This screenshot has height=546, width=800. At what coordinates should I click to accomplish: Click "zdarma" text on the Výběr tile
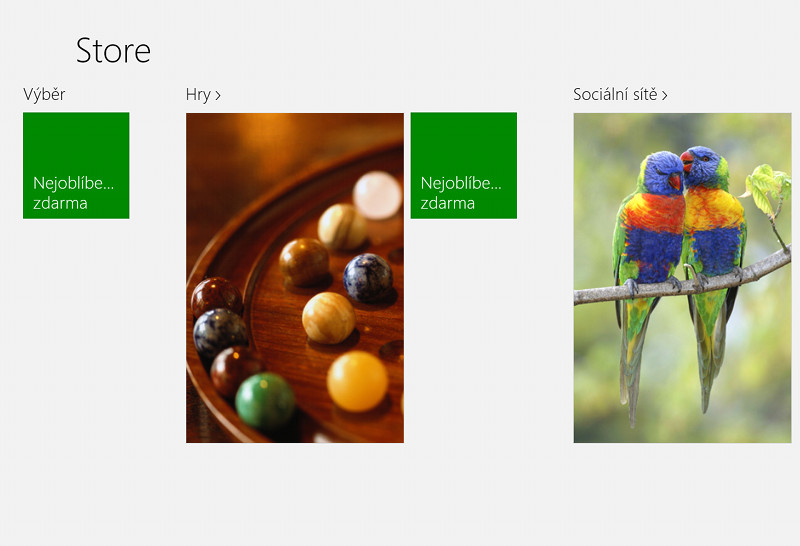pos(60,203)
